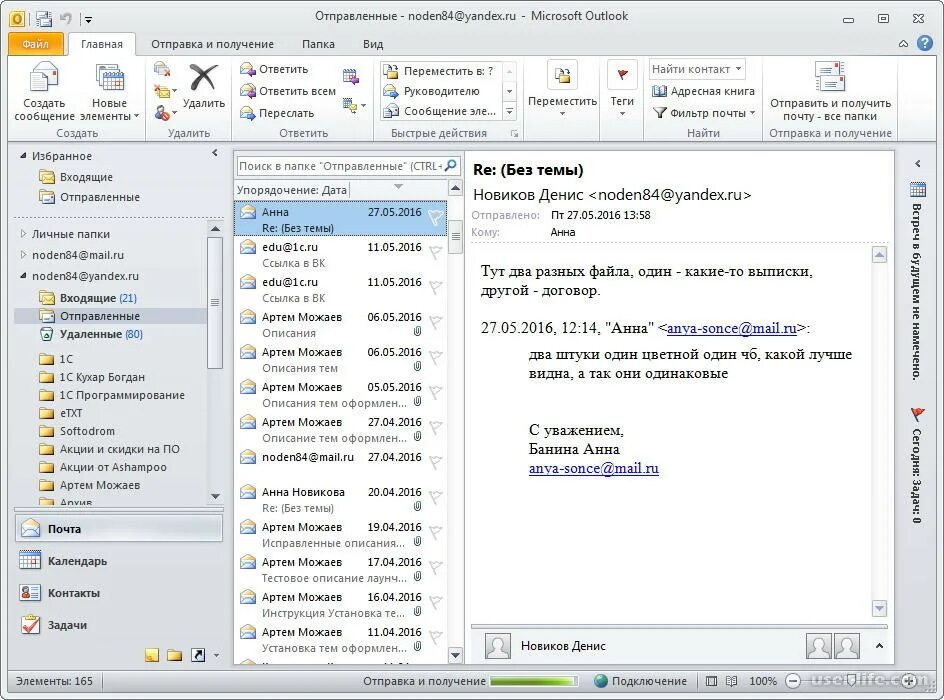Image resolution: width=944 pixels, height=700 pixels.
Task: Toggle flag on Артем Можаев 19.04.2016 message
Action: tap(435, 532)
